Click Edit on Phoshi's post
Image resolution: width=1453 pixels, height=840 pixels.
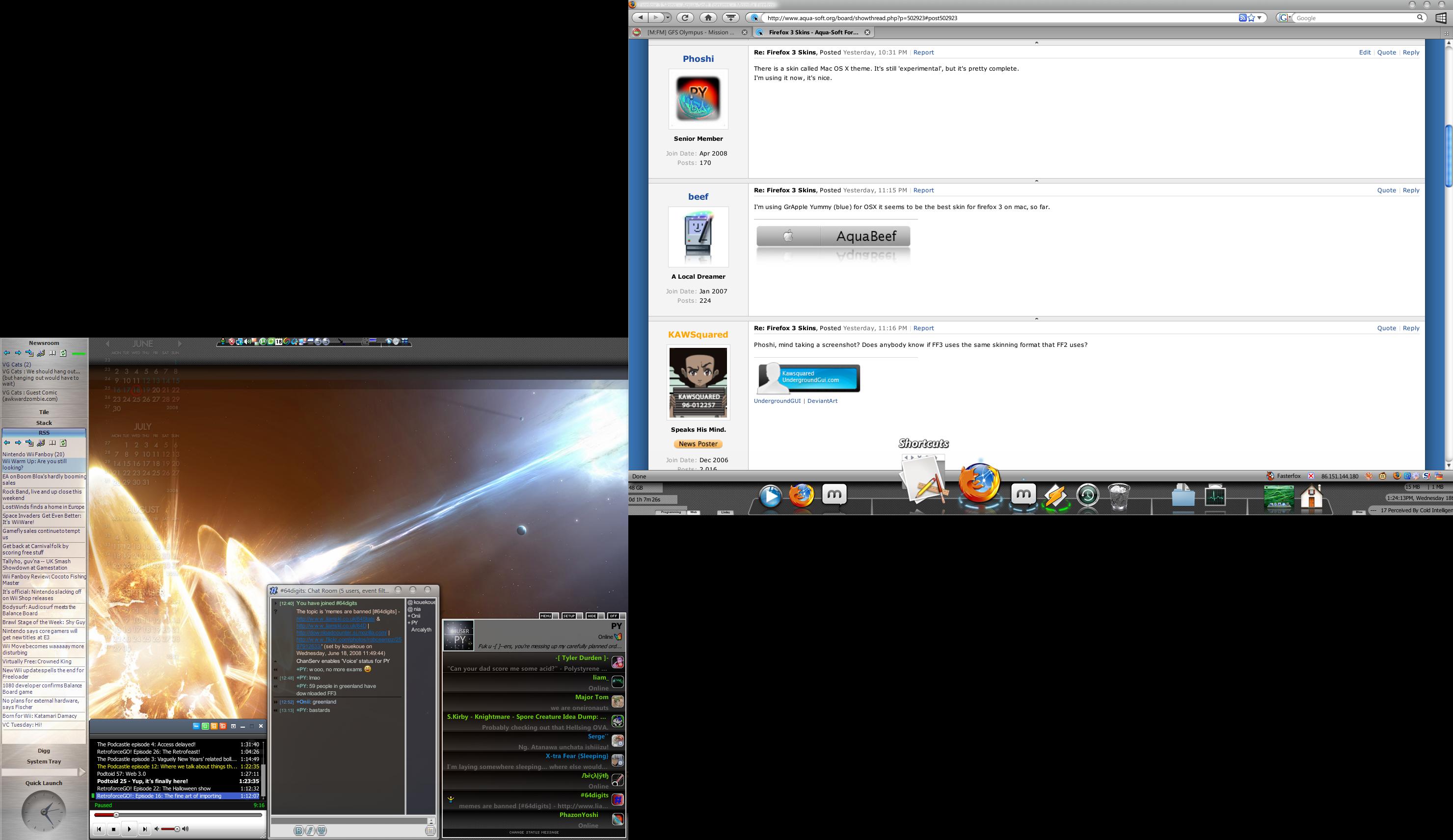pos(1364,52)
